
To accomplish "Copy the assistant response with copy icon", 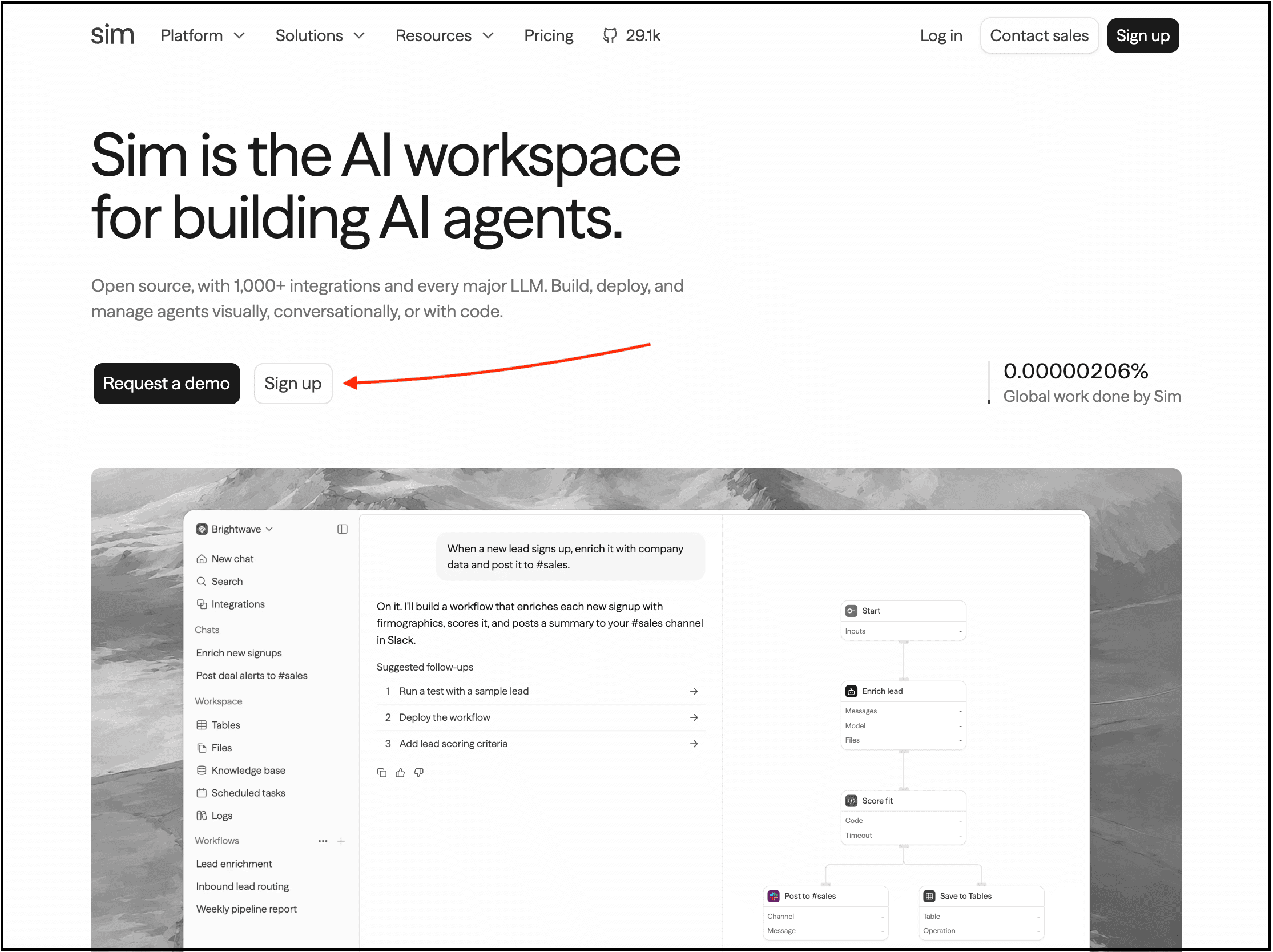I will tap(381, 773).
